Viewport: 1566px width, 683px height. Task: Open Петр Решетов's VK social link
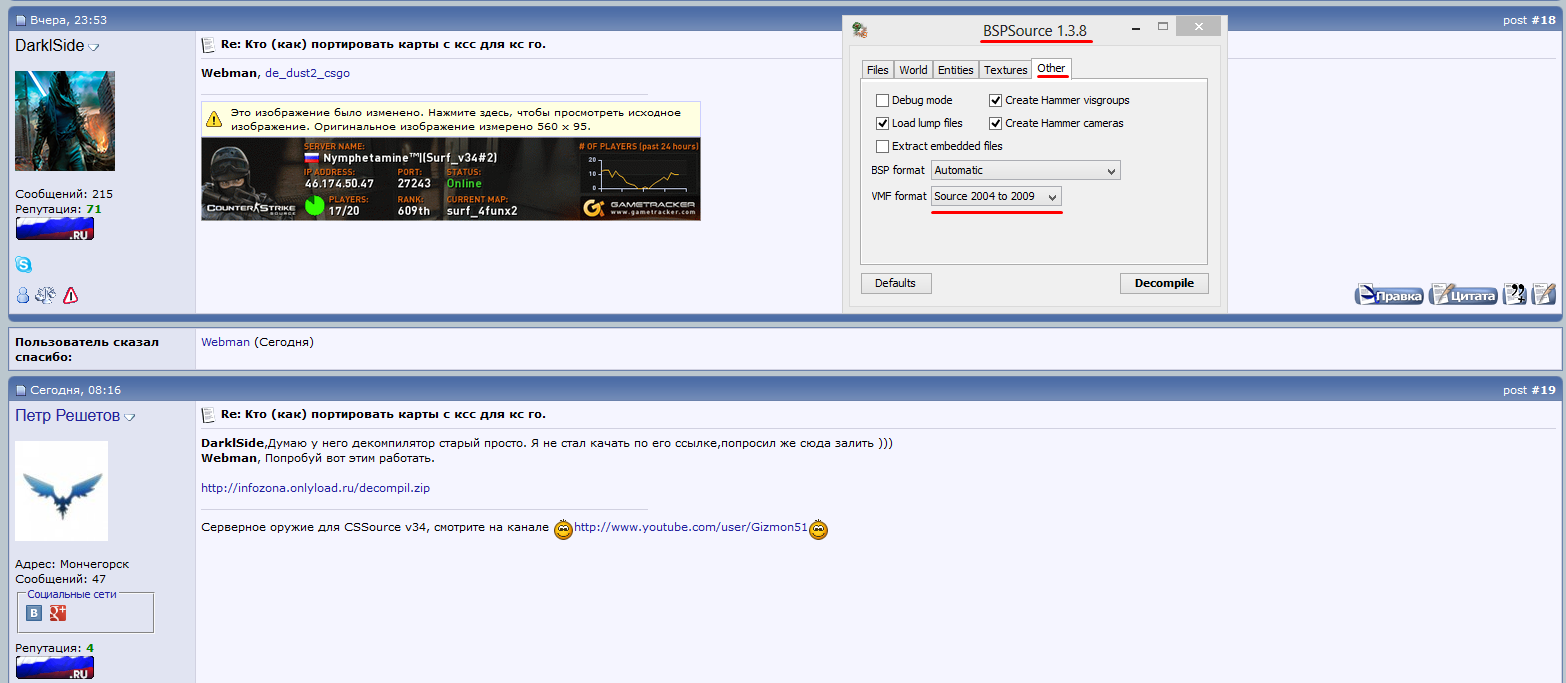click(34, 613)
